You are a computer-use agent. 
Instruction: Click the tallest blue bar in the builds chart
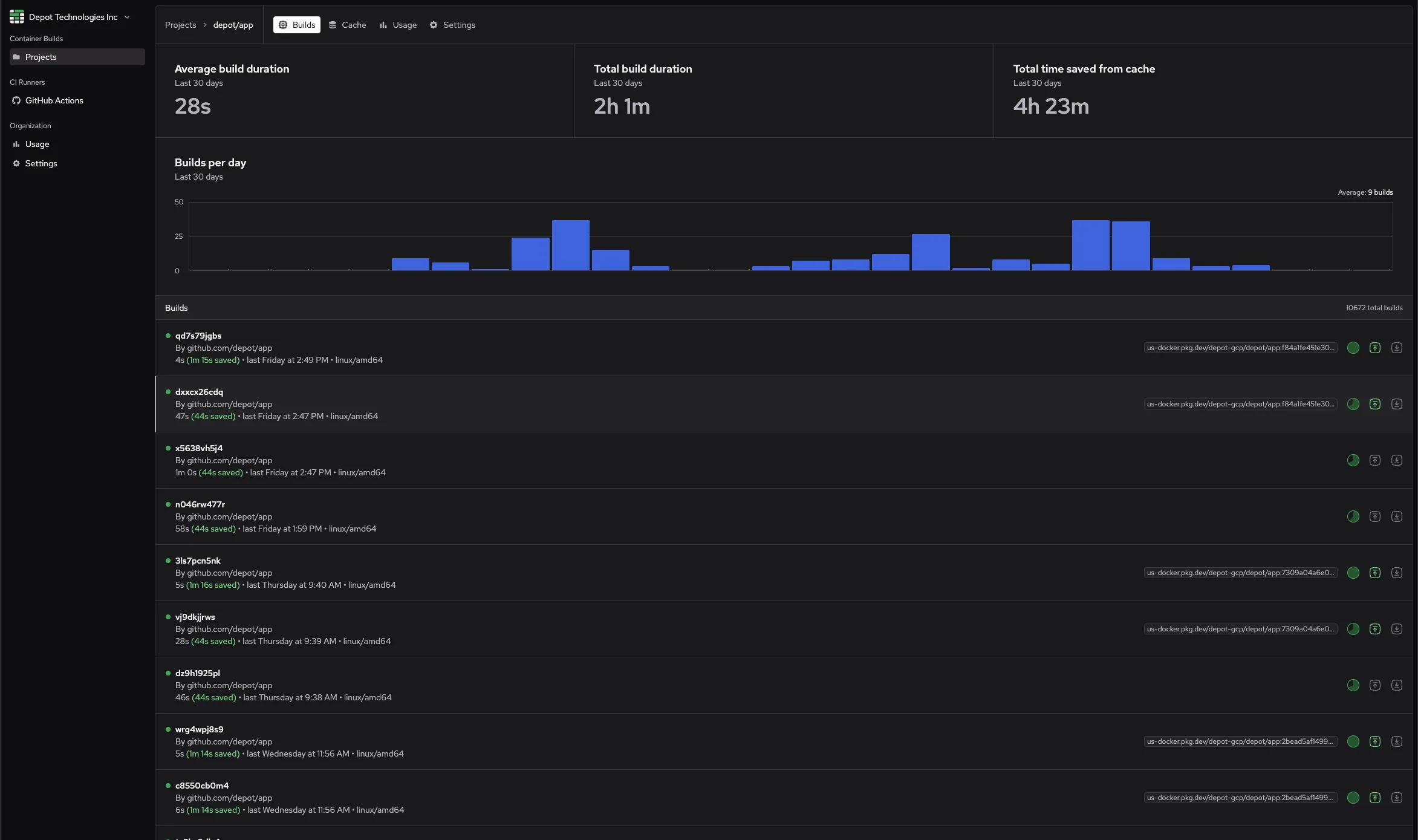coord(570,245)
